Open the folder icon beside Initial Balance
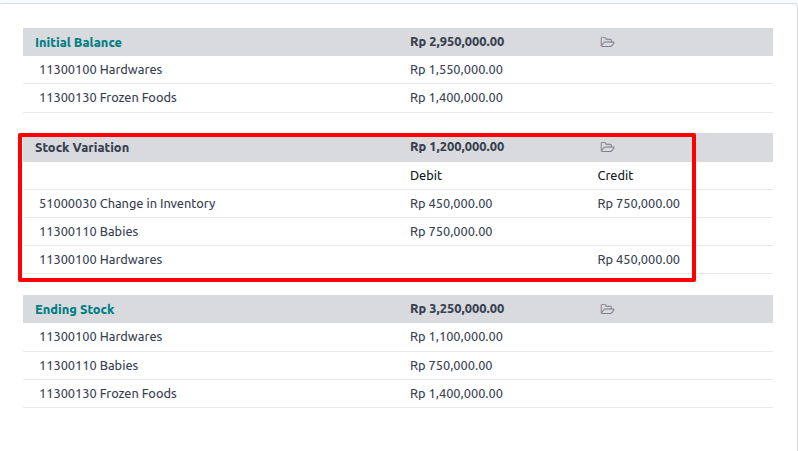798x451 pixels. tap(607, 42)
